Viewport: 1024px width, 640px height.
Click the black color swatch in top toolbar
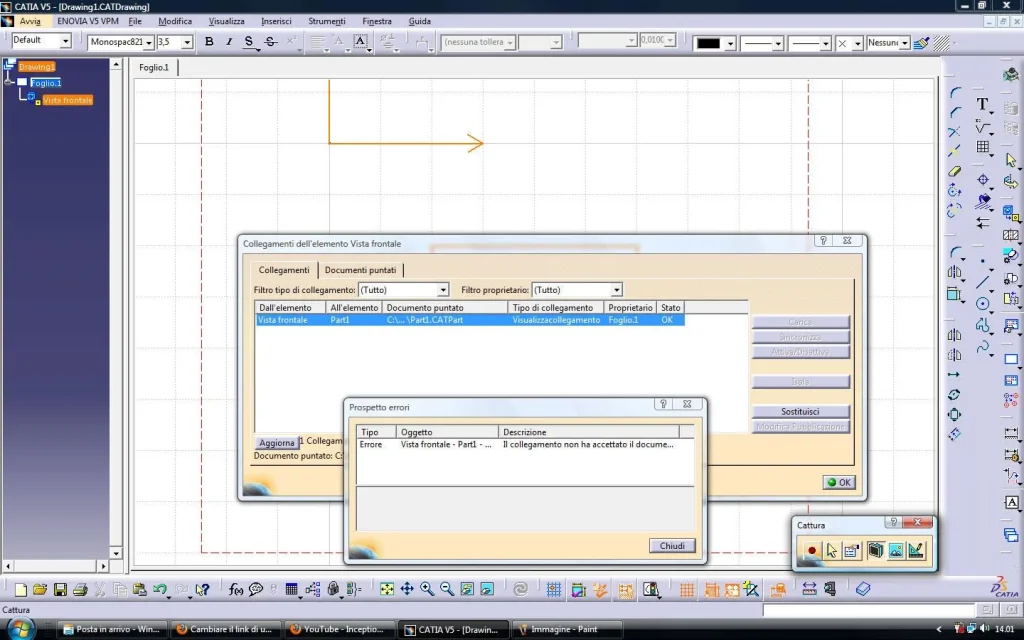(x=709, y=44)
